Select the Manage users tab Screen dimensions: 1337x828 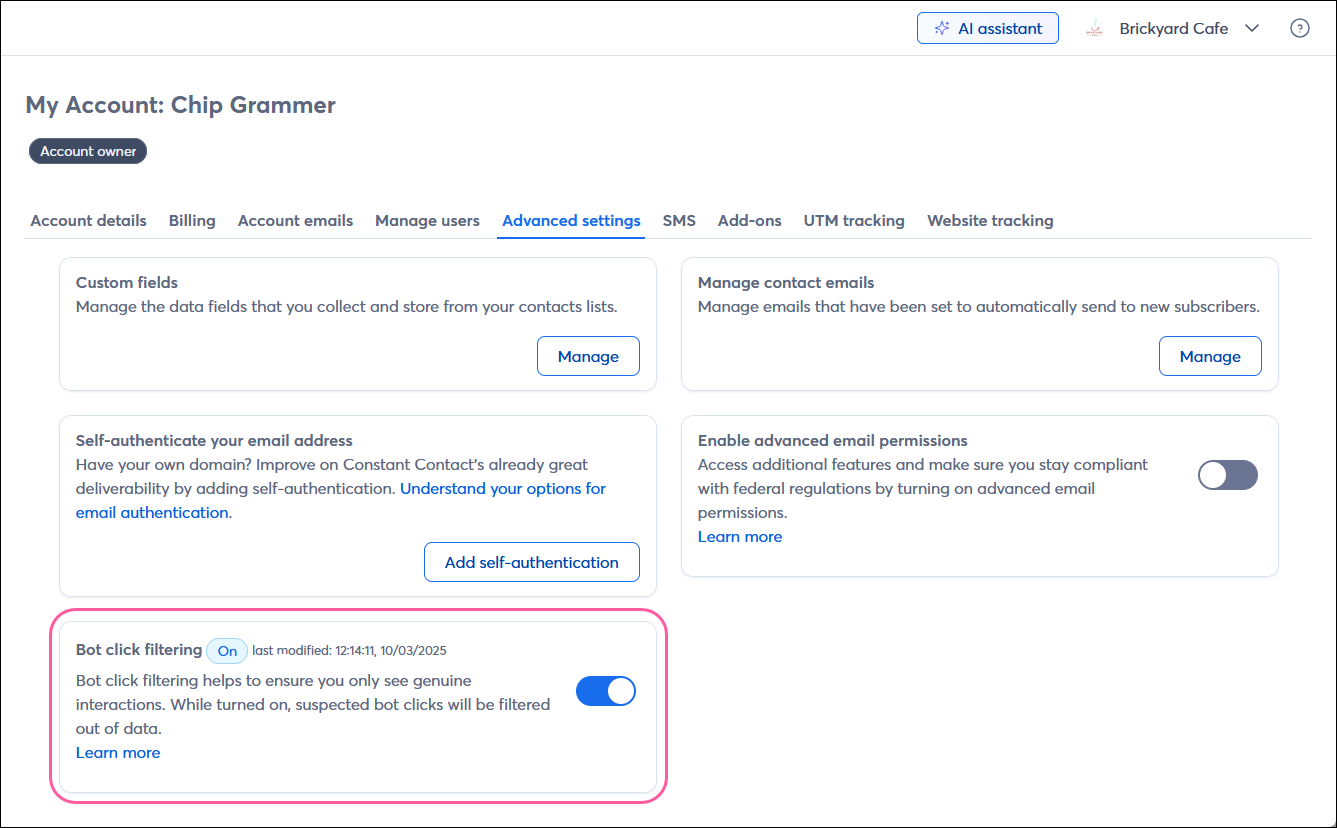click(427, 221)
